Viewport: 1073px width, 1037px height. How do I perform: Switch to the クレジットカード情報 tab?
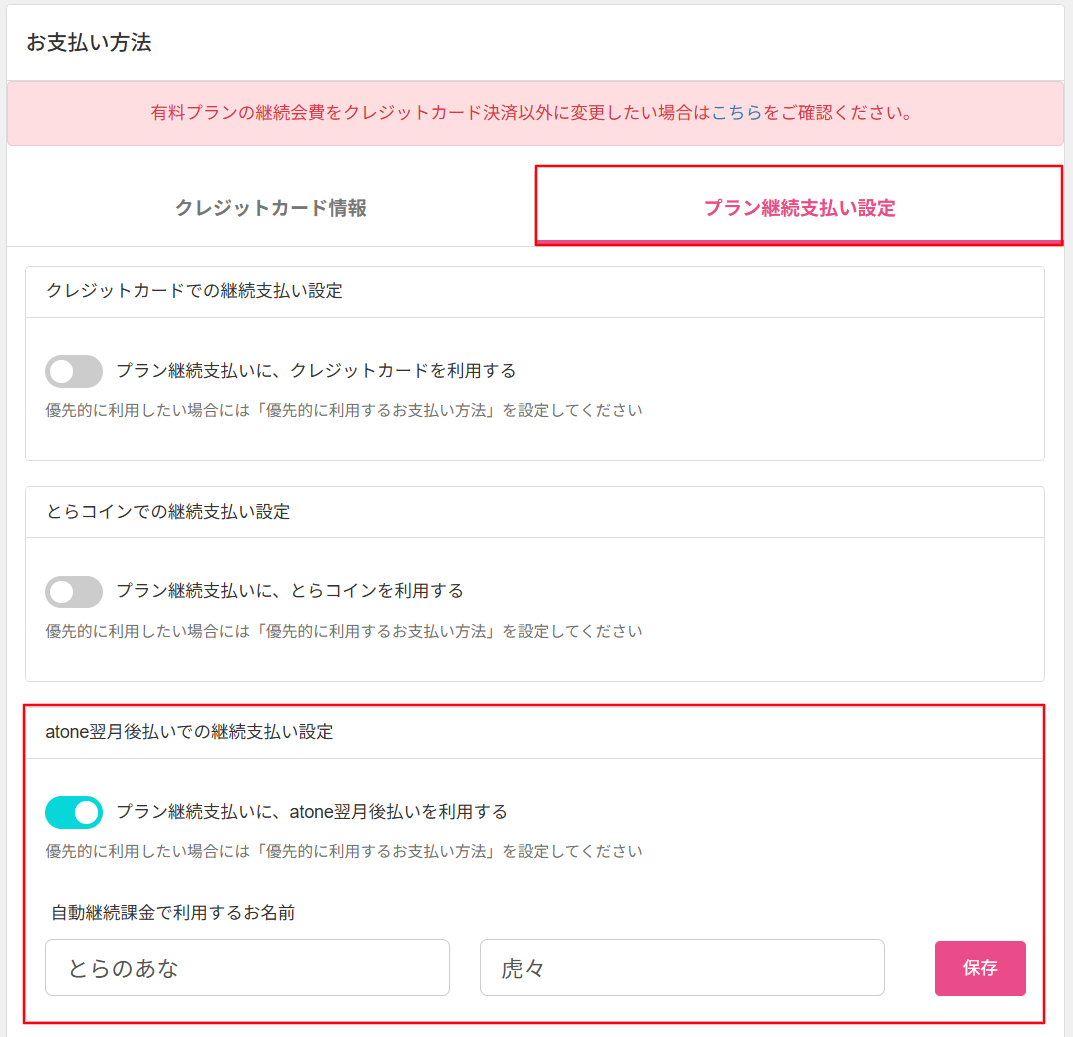coord(271,208)
